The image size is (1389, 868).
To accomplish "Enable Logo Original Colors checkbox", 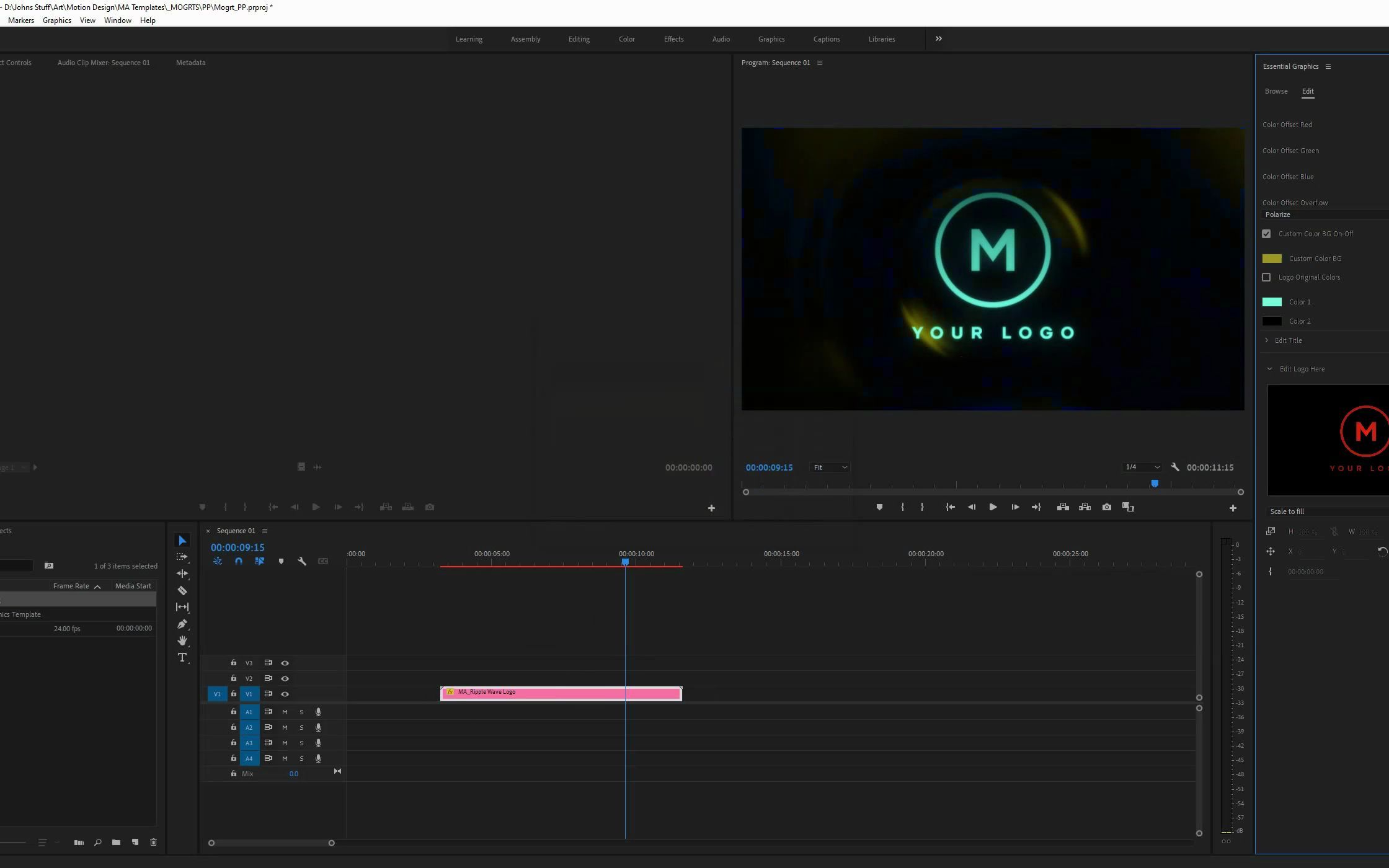I will coord(1267,277).
